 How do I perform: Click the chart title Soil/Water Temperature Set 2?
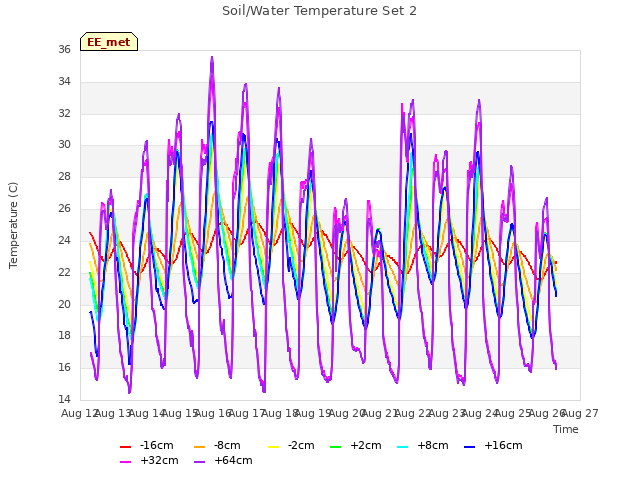click(x=319, y=11)
